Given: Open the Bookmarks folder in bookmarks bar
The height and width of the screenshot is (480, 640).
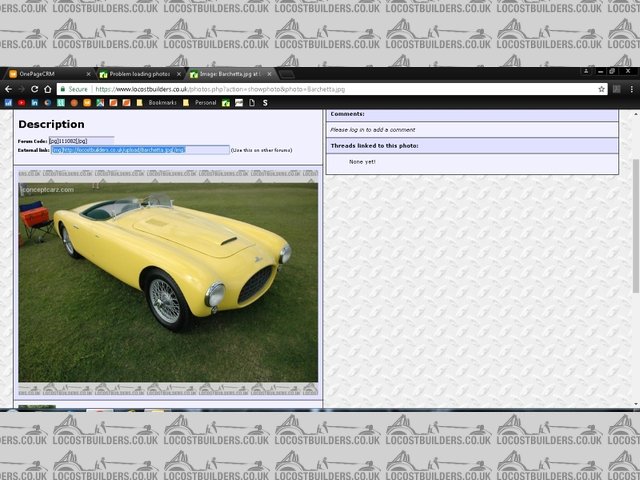Looking at the screenshot, I should point(162,102).
